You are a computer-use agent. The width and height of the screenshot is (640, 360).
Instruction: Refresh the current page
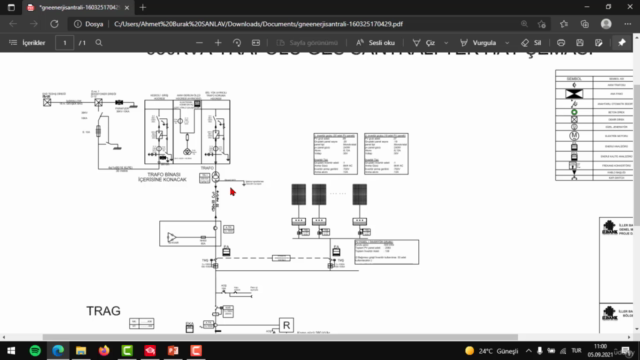click(54, 24)
